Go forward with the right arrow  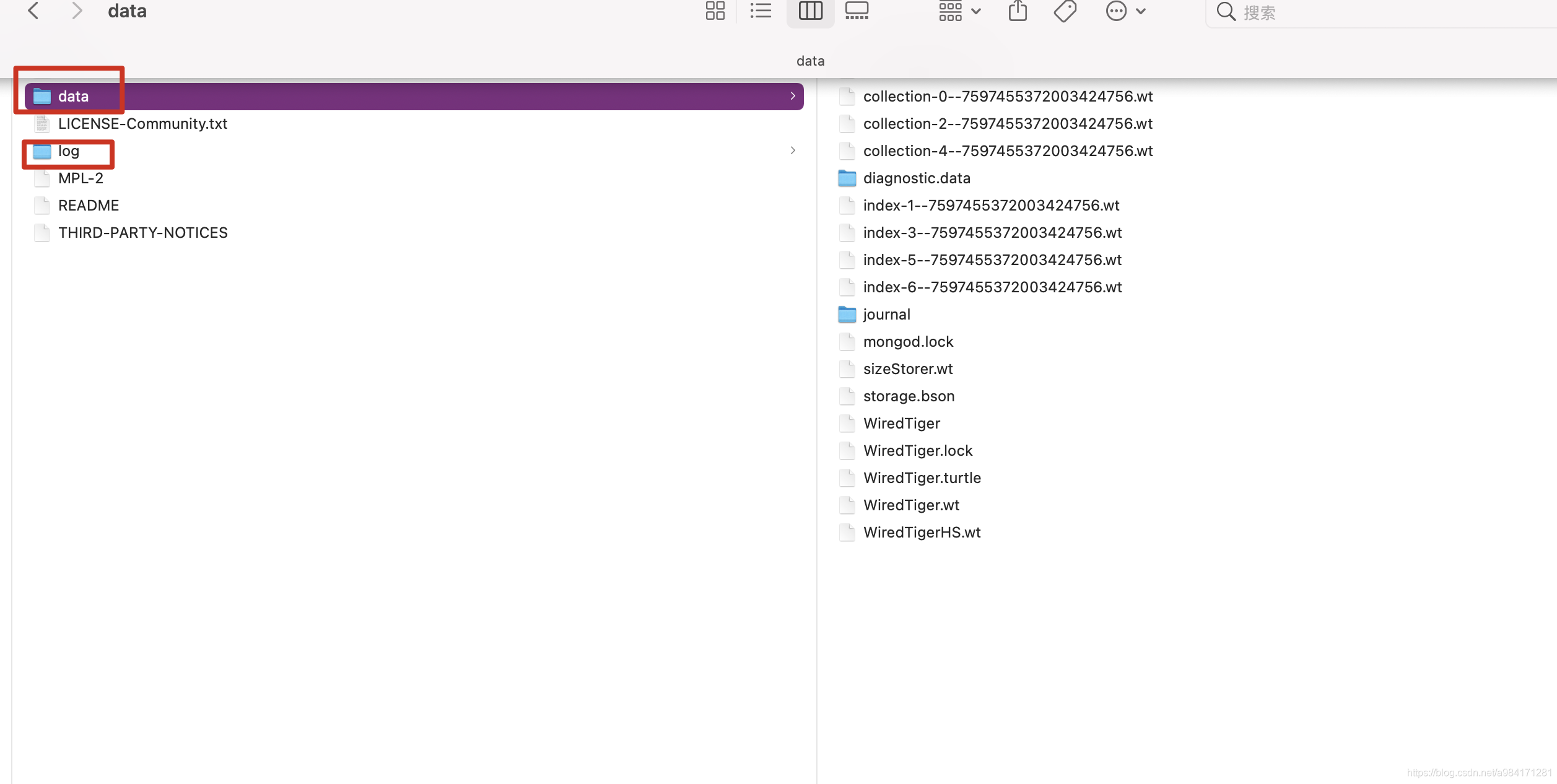77,11
